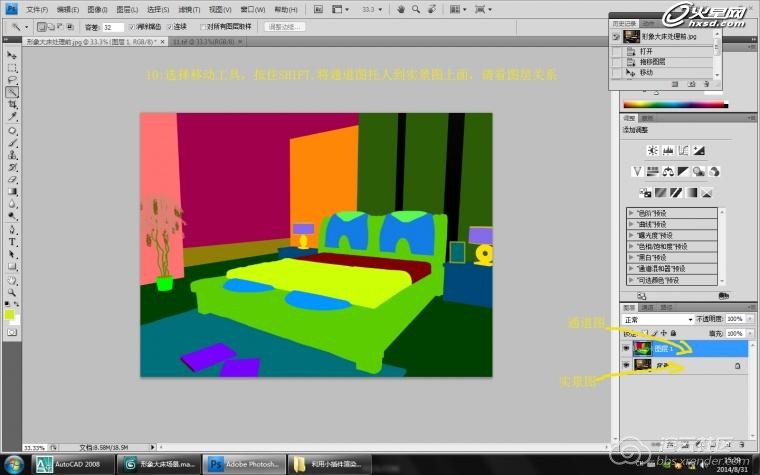Expand the "黑白" presets group
760x475 pixels.
631,257
